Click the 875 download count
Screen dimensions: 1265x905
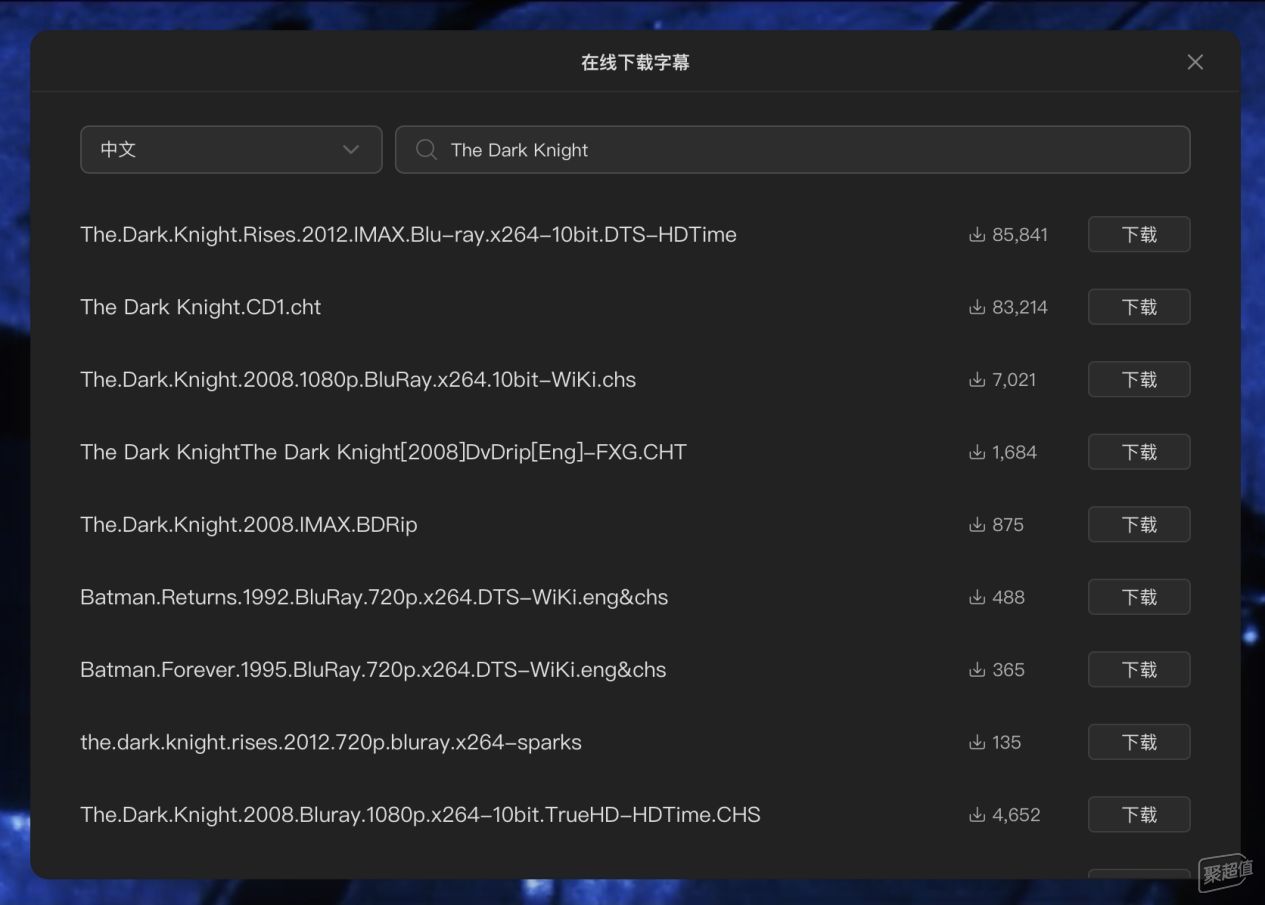point(1008,525)
